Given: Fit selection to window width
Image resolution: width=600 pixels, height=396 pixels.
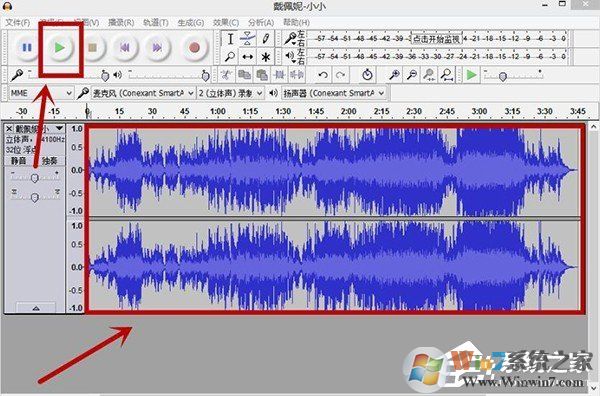Looking at the screenshot, I should (x=429, y=75).
